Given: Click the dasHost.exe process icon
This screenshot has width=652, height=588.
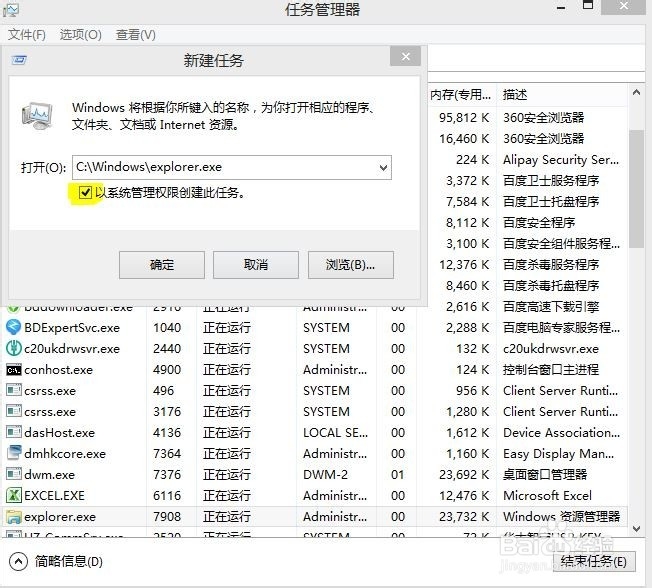Looking at the screenshot, I should [13, 432].
